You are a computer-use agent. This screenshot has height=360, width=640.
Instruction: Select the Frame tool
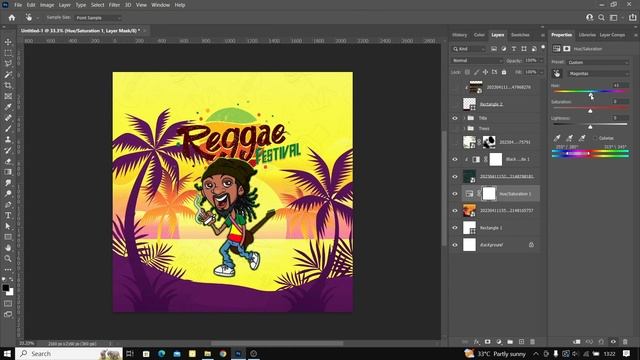8,96
